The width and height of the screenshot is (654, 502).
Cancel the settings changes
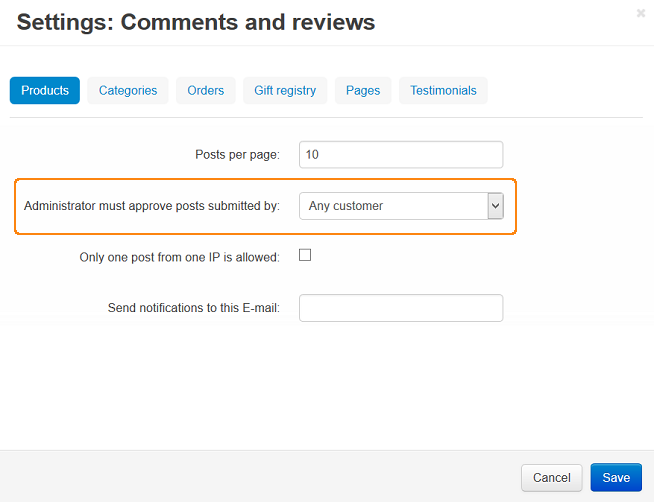click(551, 478)
